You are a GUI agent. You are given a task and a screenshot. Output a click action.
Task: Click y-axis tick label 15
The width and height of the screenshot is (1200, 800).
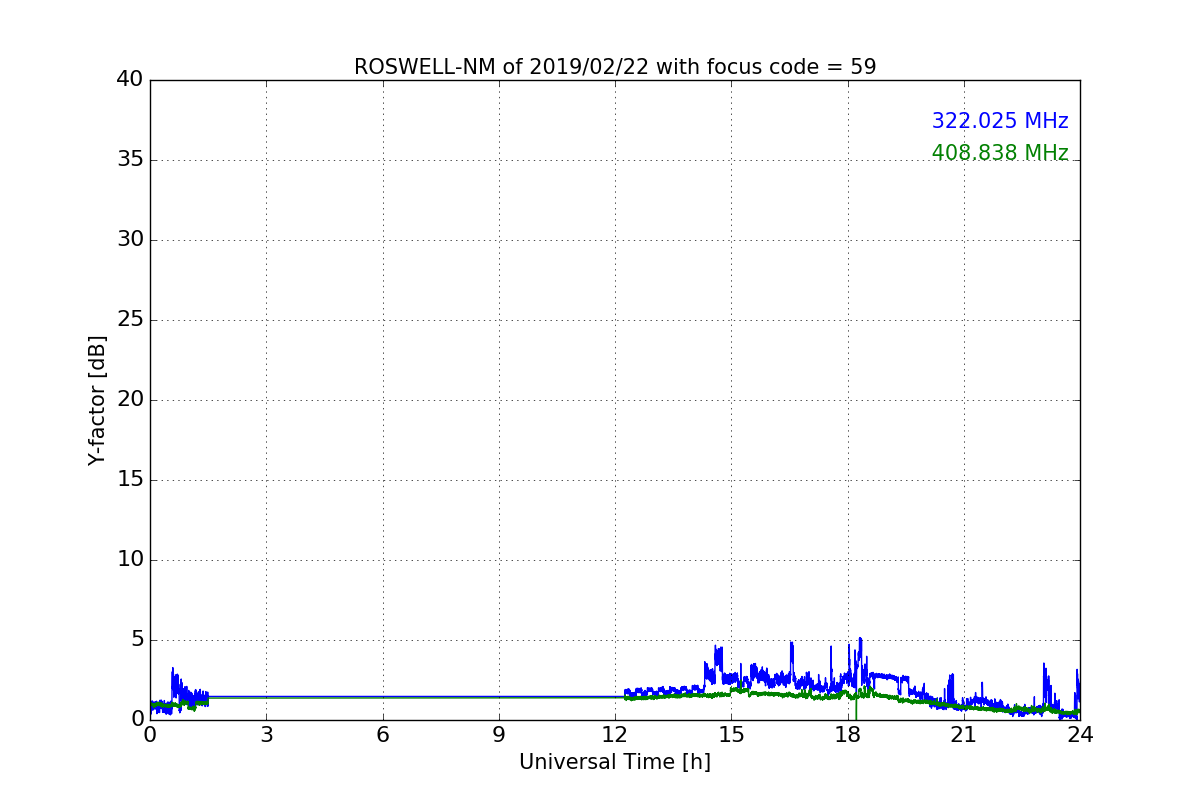coord(130,479)
